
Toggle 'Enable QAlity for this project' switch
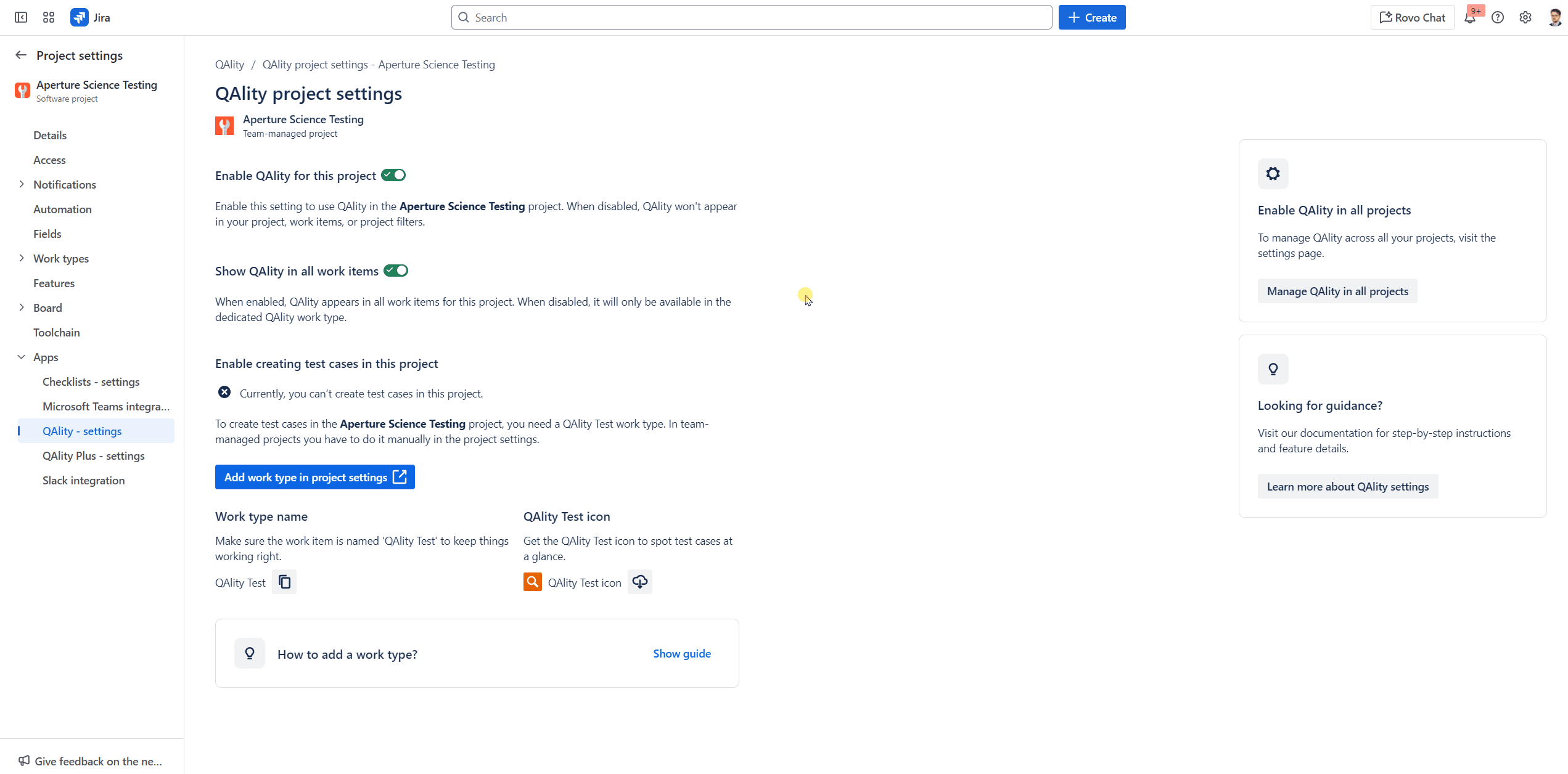pyautogui.click(x=393, y=175)
